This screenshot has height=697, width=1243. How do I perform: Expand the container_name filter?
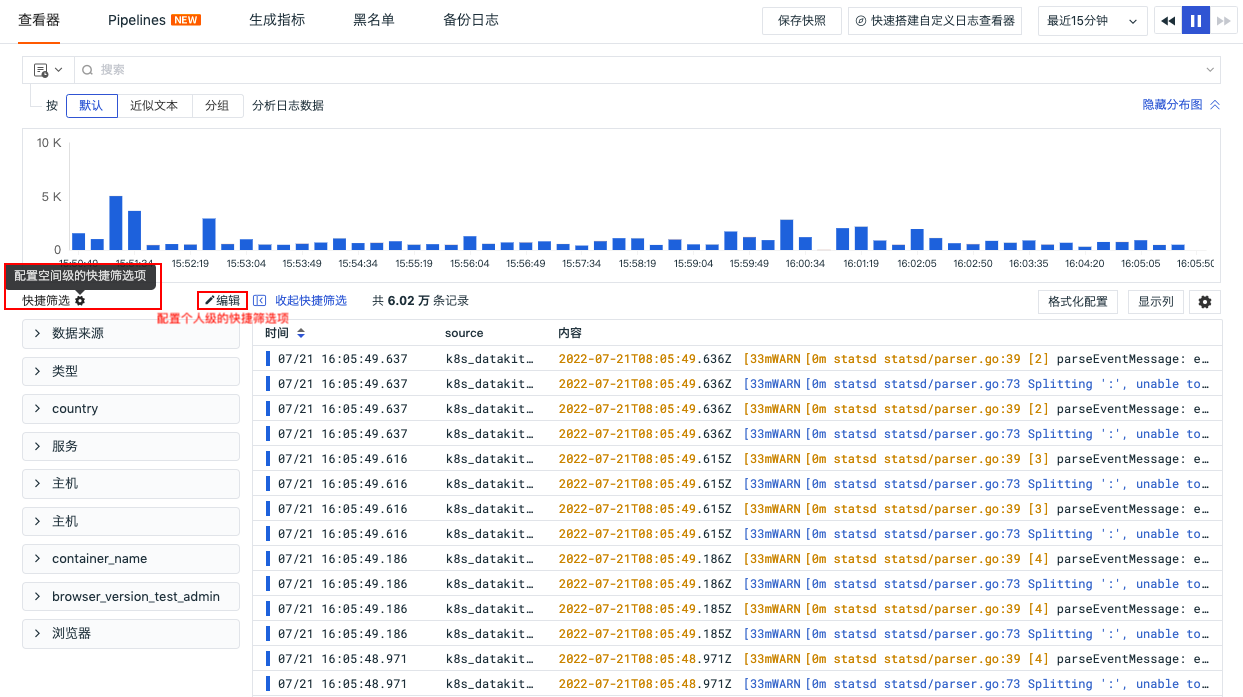tap(131, 559)
